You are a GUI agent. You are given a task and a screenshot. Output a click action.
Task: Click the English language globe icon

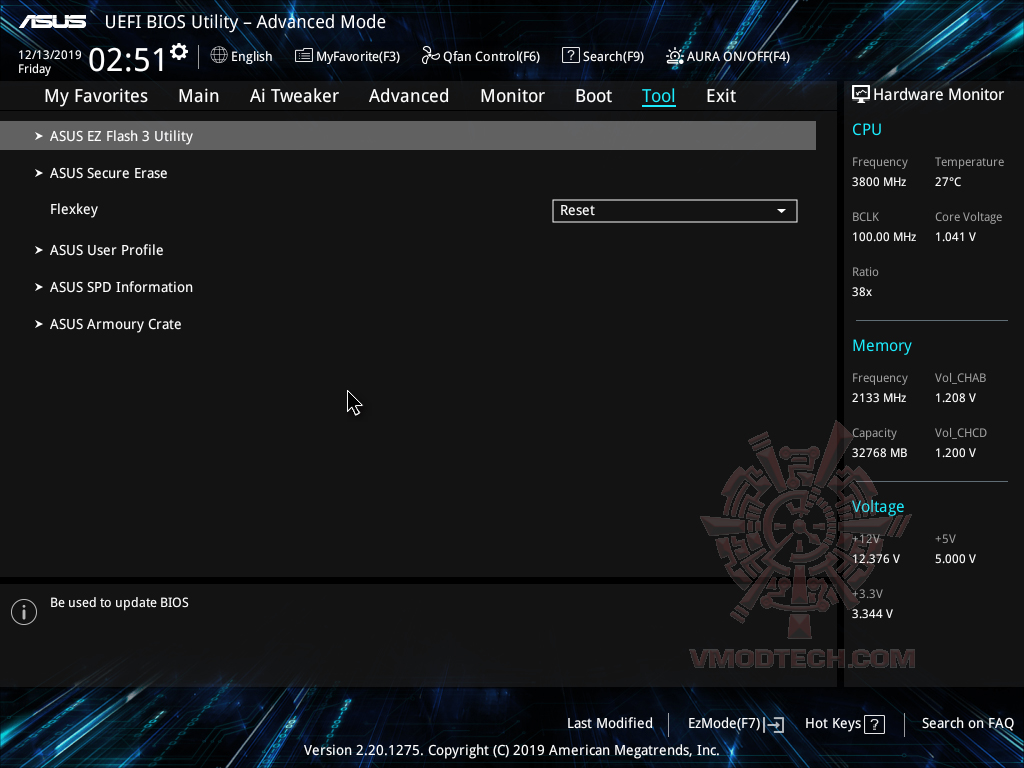click(x=218, y=56)
